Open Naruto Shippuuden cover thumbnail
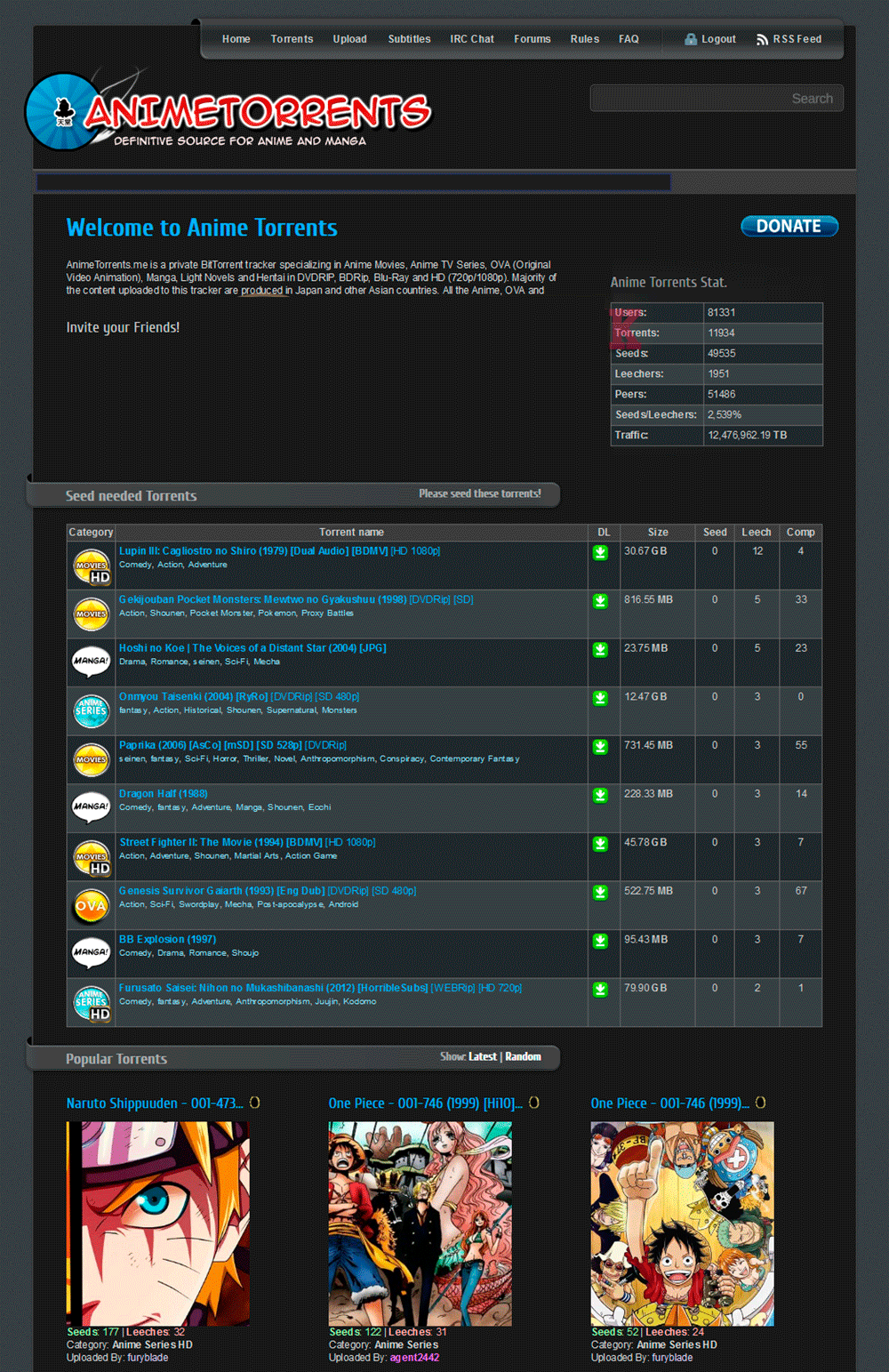 point(157,1224)
